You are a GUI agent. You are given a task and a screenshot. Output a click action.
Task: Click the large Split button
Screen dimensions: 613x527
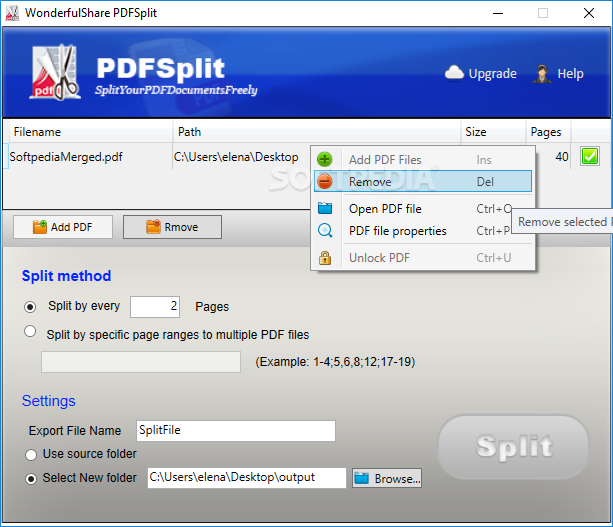pyautogui.click(x=513, y=447)
